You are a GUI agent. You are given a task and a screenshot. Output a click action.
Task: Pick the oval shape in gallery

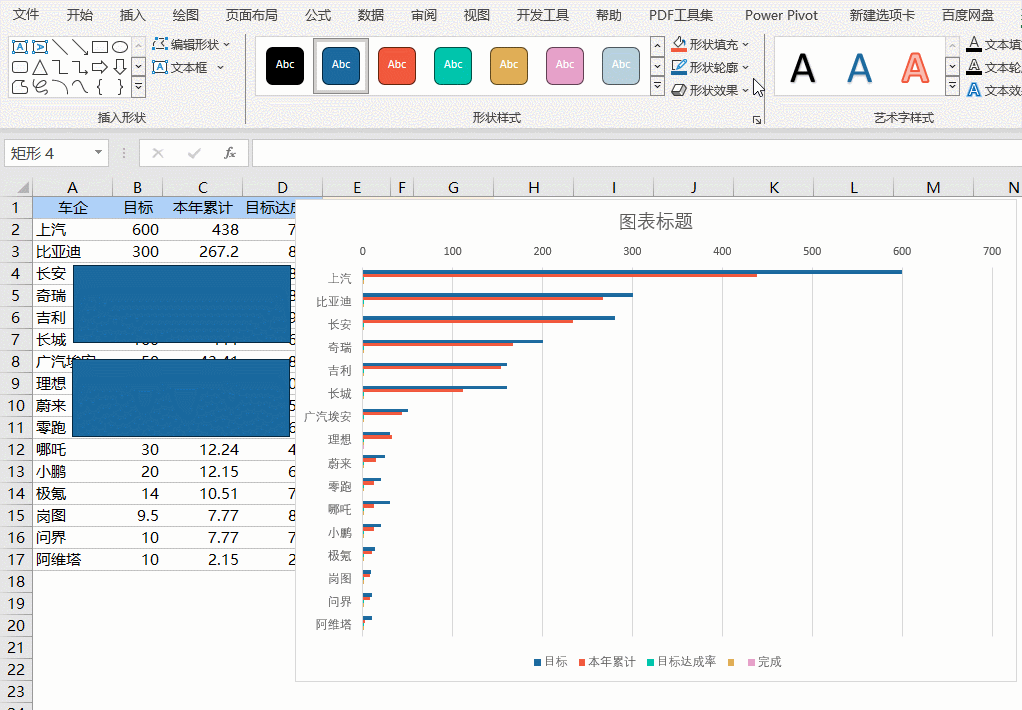pyautogui.click(x=120, y=47)
